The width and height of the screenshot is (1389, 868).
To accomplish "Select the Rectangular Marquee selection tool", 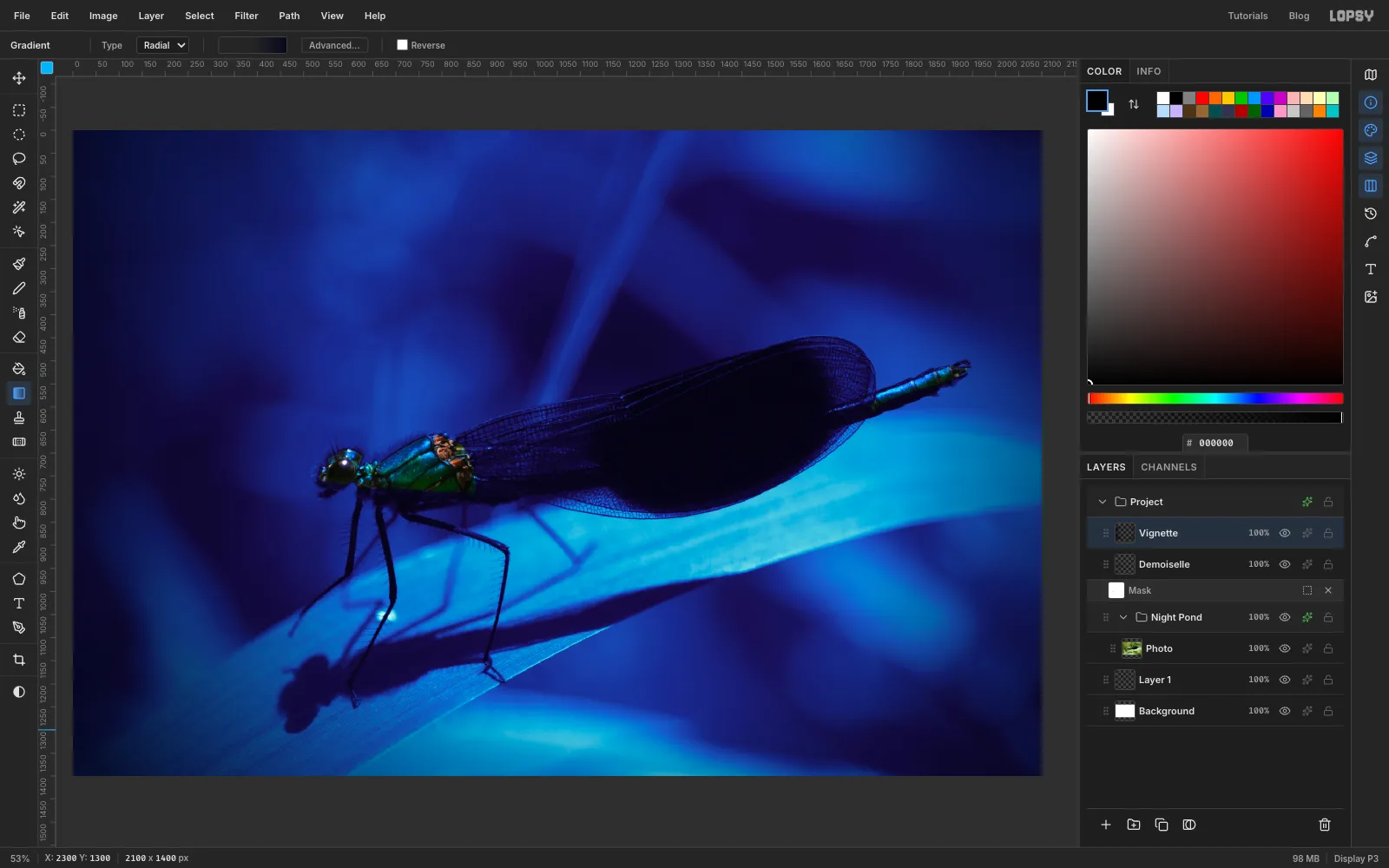I will pos(19,110).
